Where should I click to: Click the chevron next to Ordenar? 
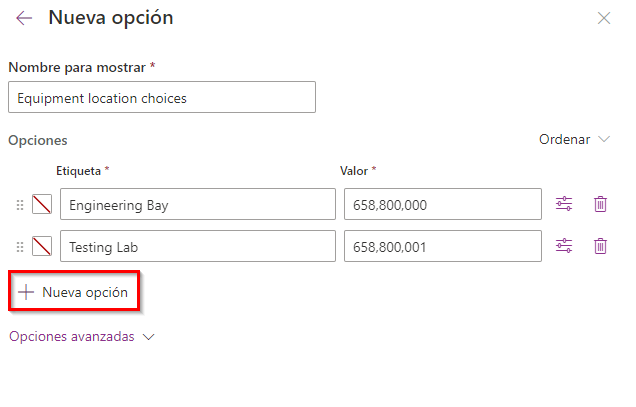tap(604, 139)
